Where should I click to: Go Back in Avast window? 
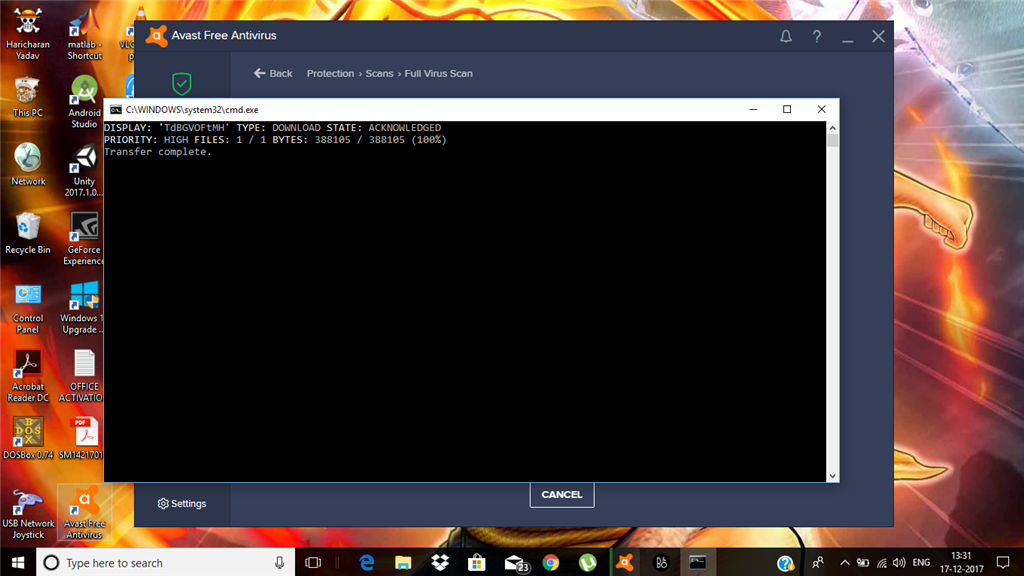click(273, 73)
